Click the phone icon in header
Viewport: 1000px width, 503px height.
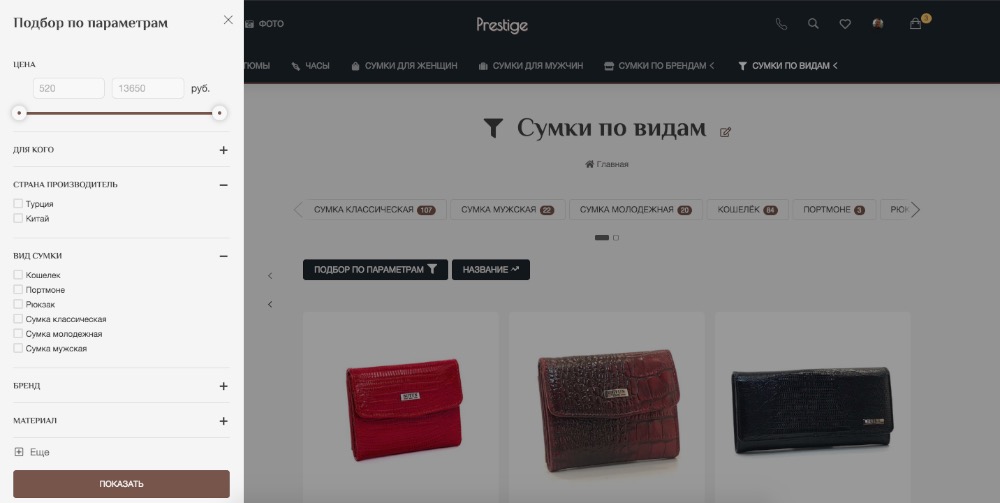(x=781, y=24)
